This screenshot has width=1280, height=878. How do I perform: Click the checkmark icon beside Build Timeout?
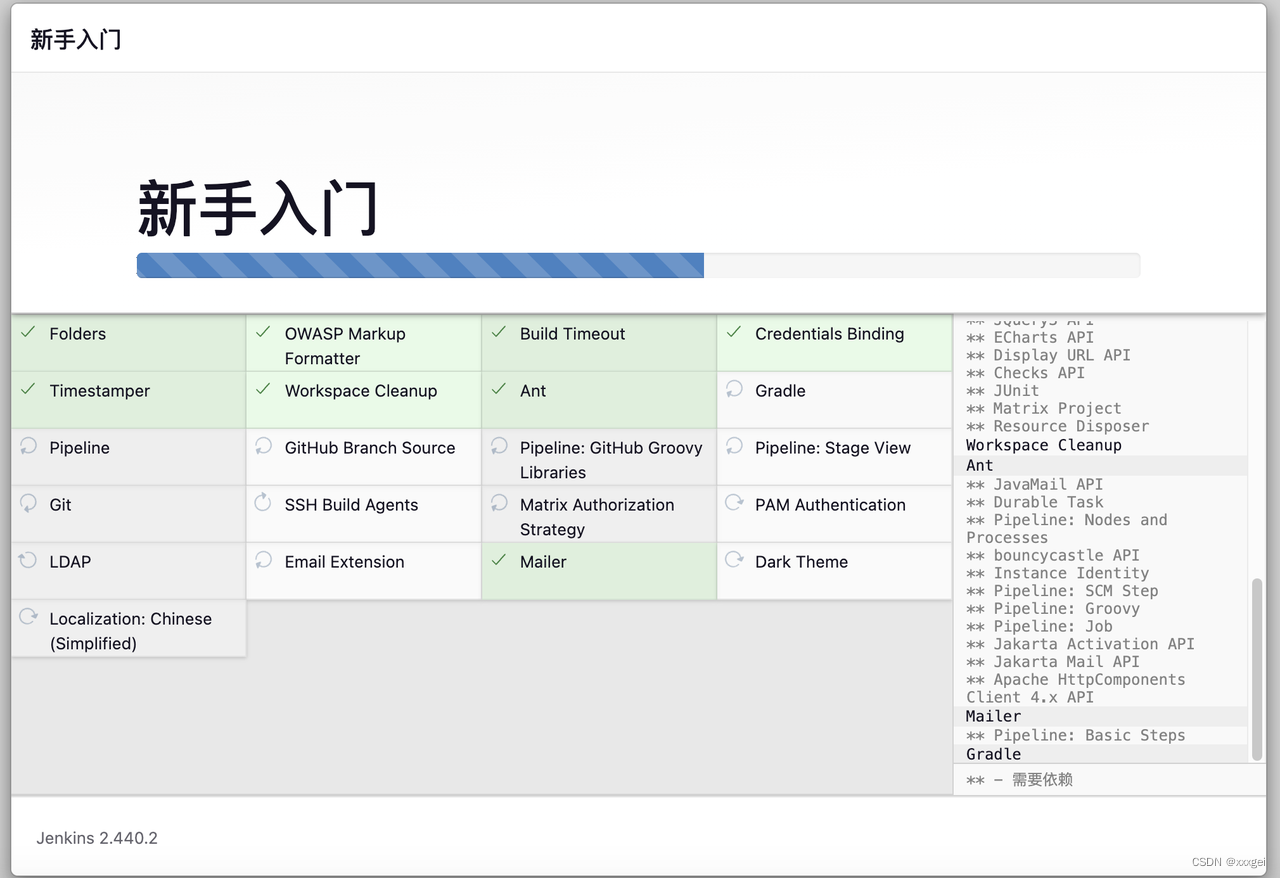click(499, 332)
